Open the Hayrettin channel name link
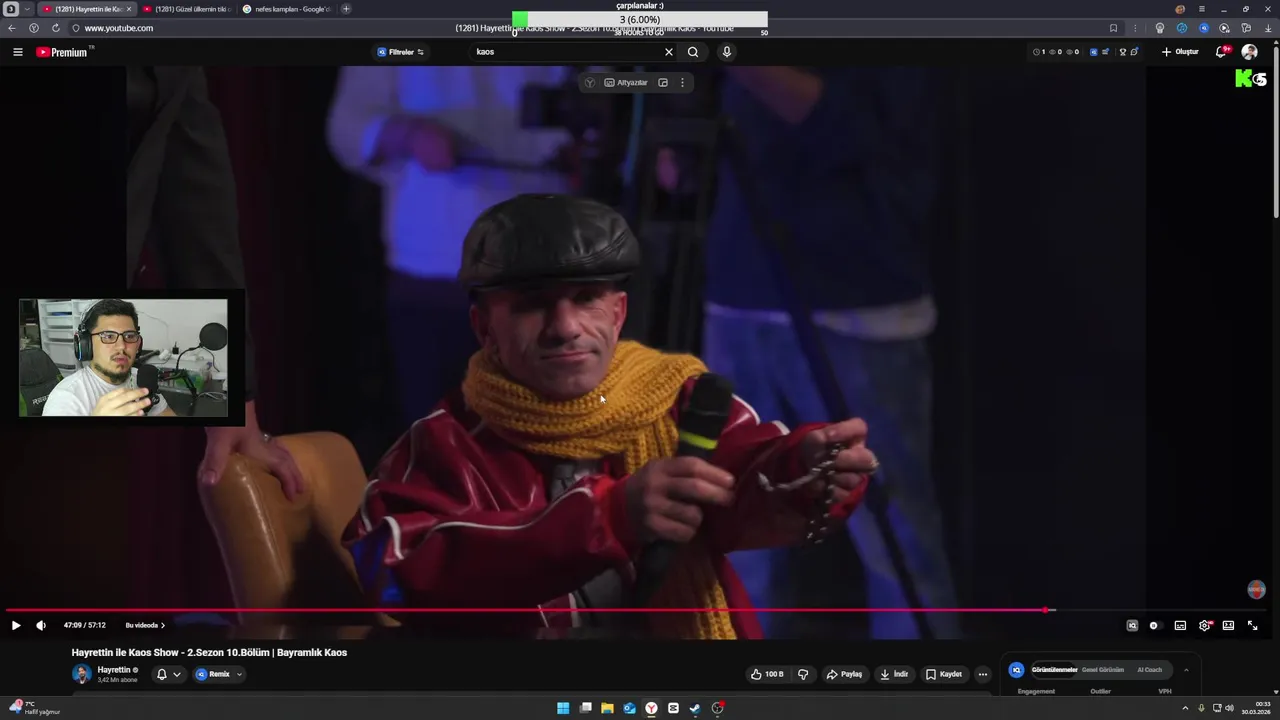 click(114, 670)
